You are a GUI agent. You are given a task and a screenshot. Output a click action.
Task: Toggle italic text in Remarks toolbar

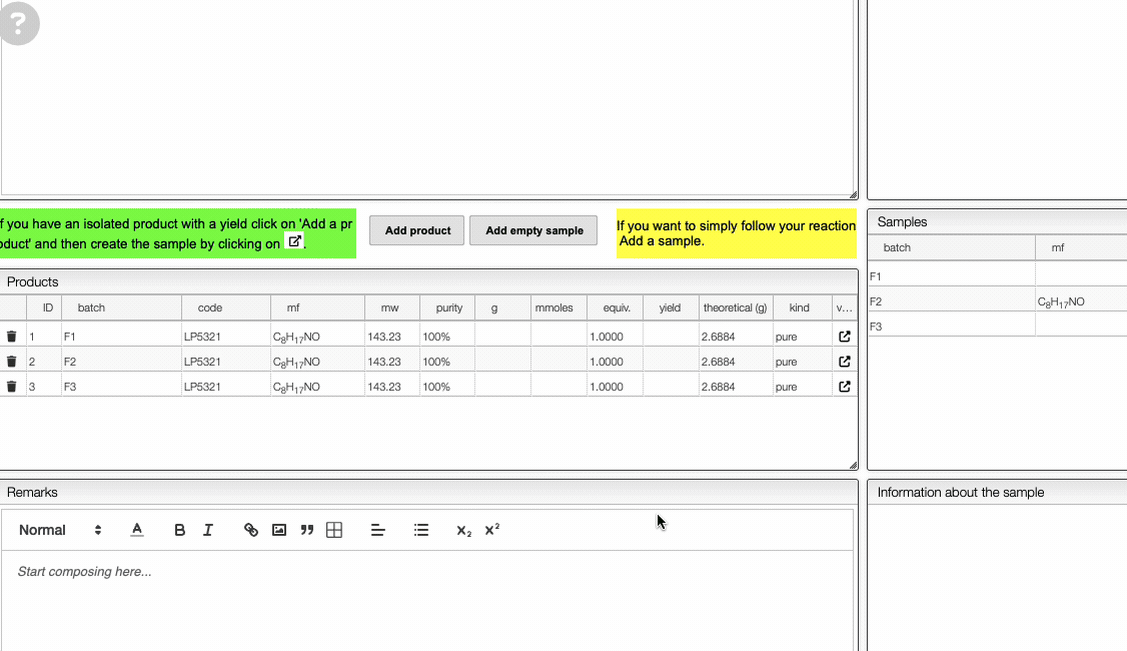(208, 530)
